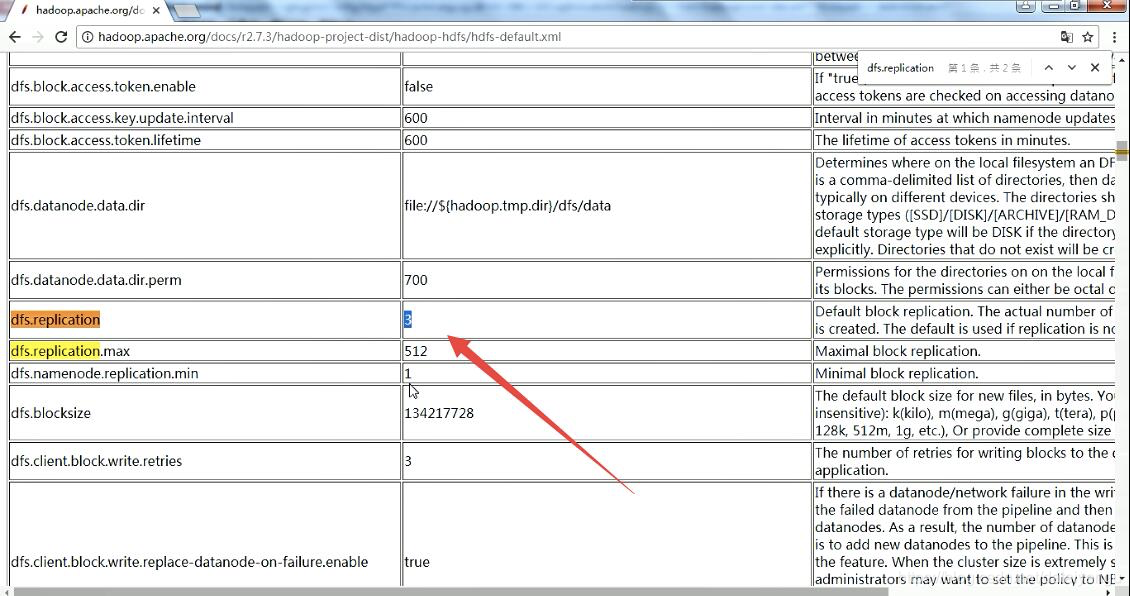Click value 1 for replication.min
This screenshot has height=596, width=1130.
[x=408, y=373]
